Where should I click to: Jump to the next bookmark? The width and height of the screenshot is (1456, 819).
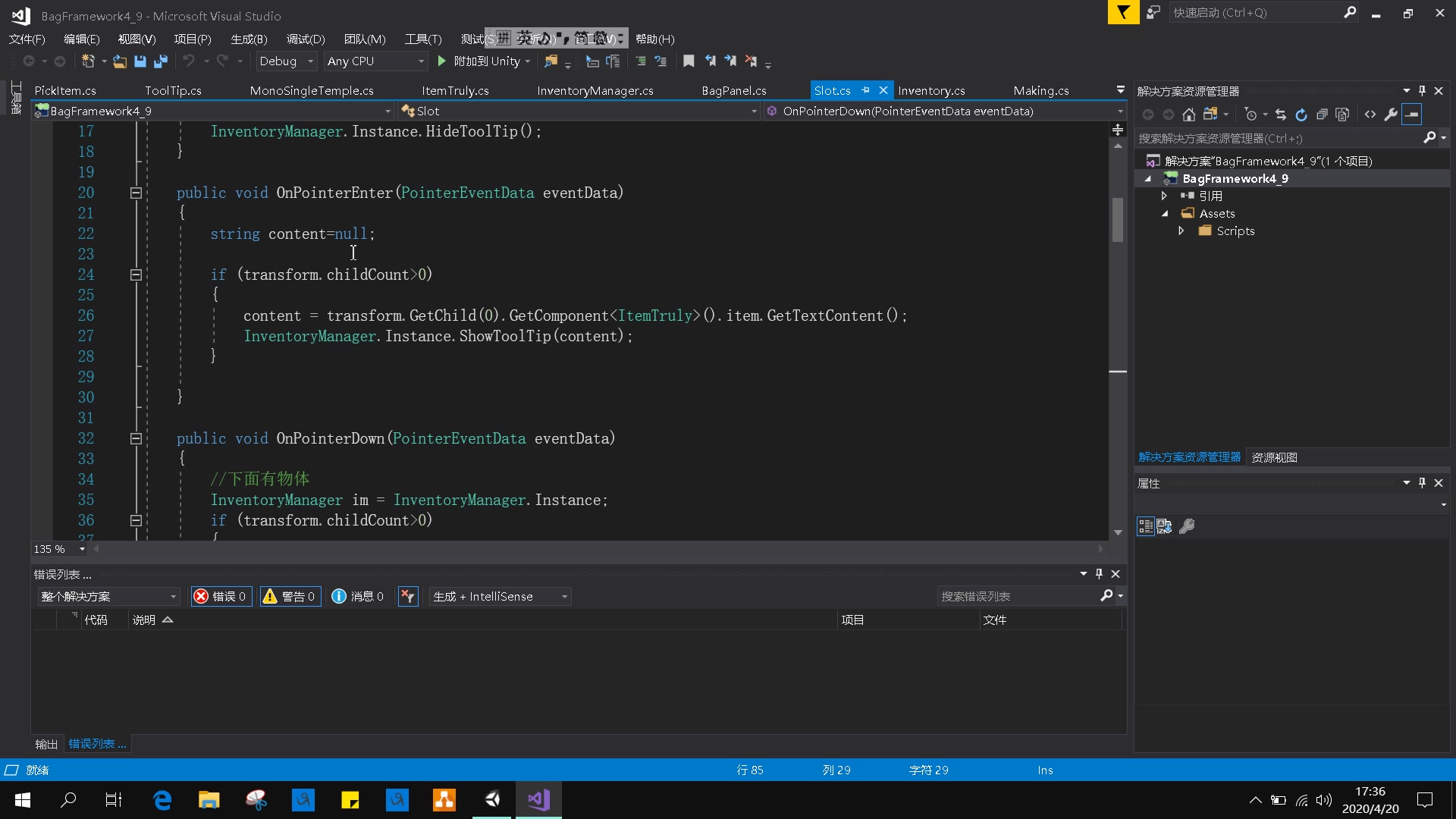click(732, 61)
